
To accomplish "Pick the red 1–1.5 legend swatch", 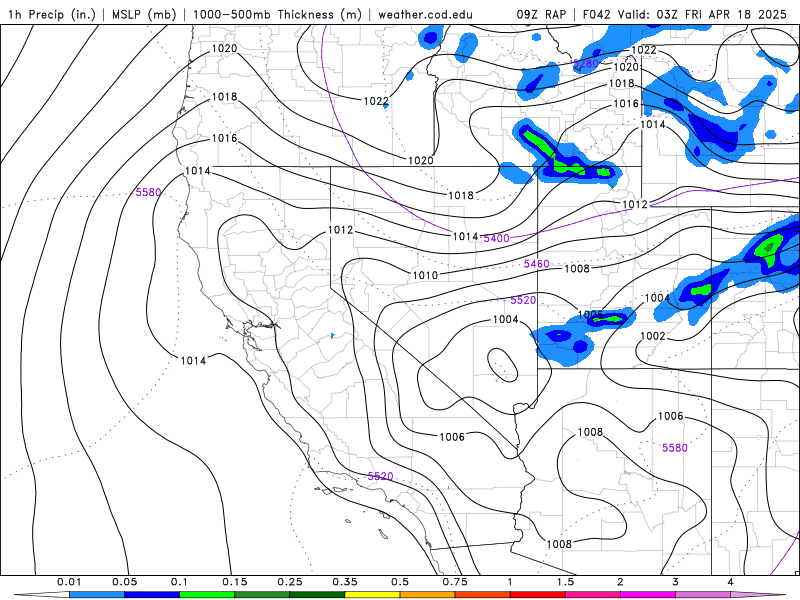I will point(538,595).
